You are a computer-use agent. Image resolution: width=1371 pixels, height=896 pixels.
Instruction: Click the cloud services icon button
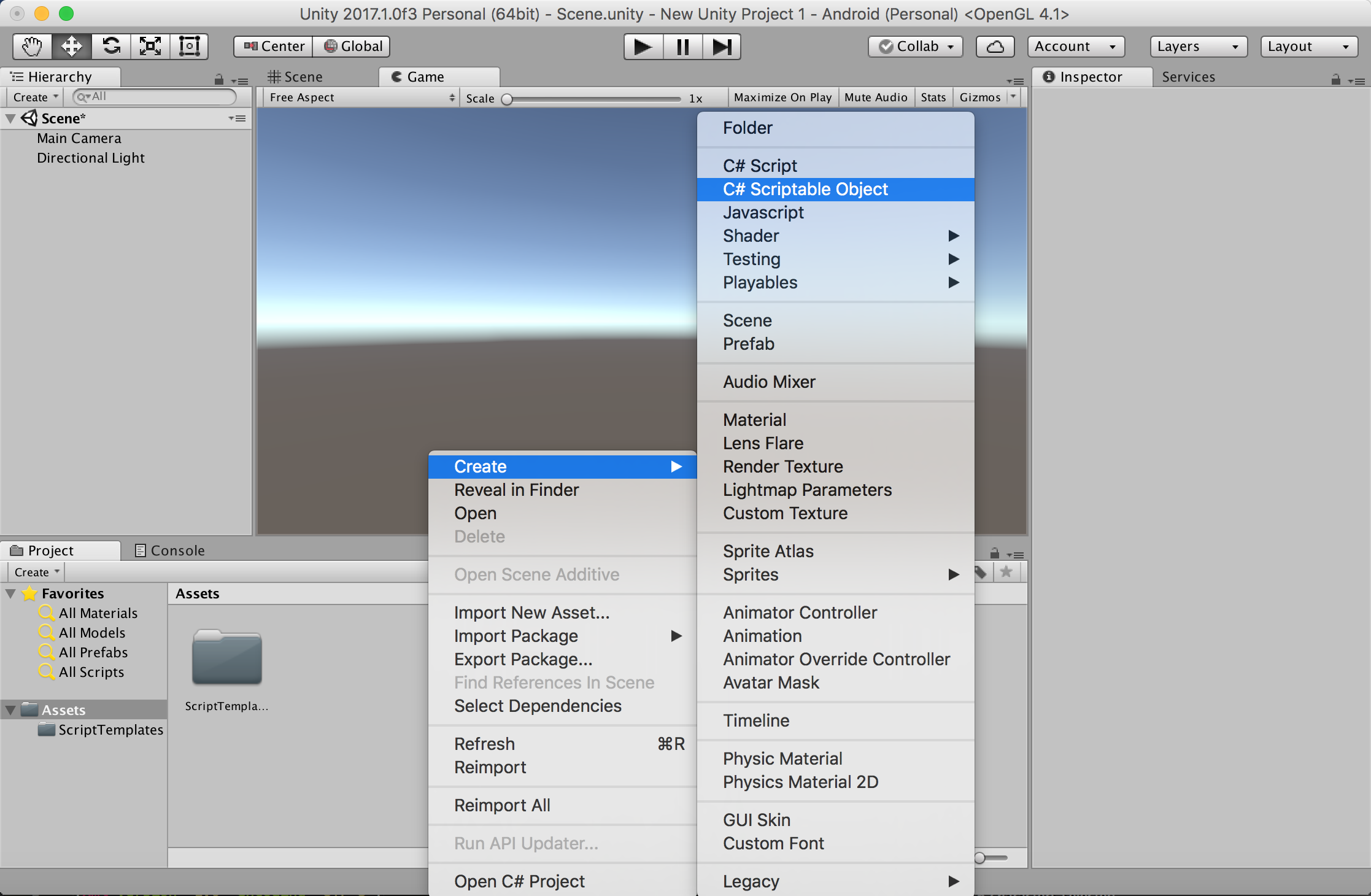click(995, 47)
